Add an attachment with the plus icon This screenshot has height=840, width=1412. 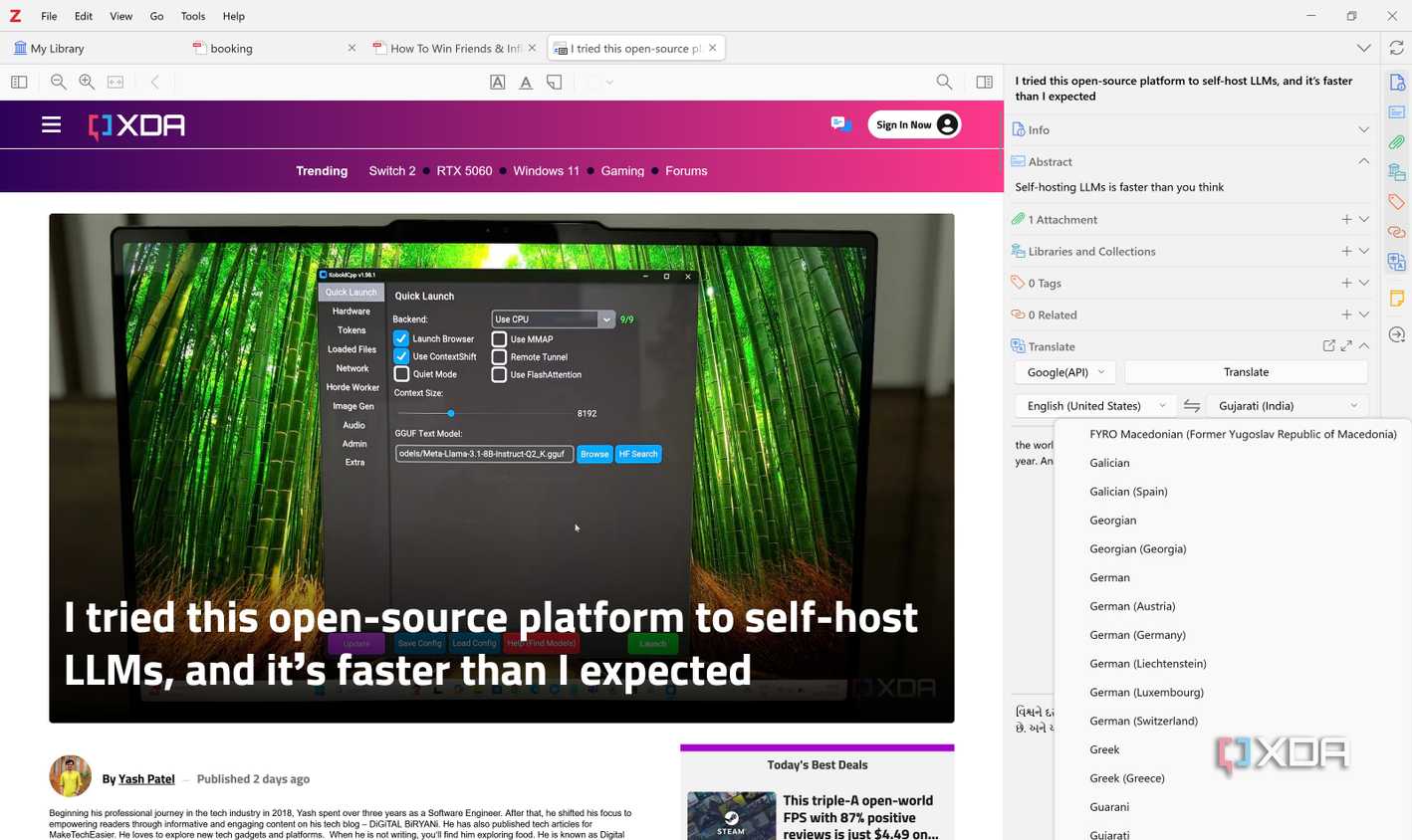click(1346, 220)
